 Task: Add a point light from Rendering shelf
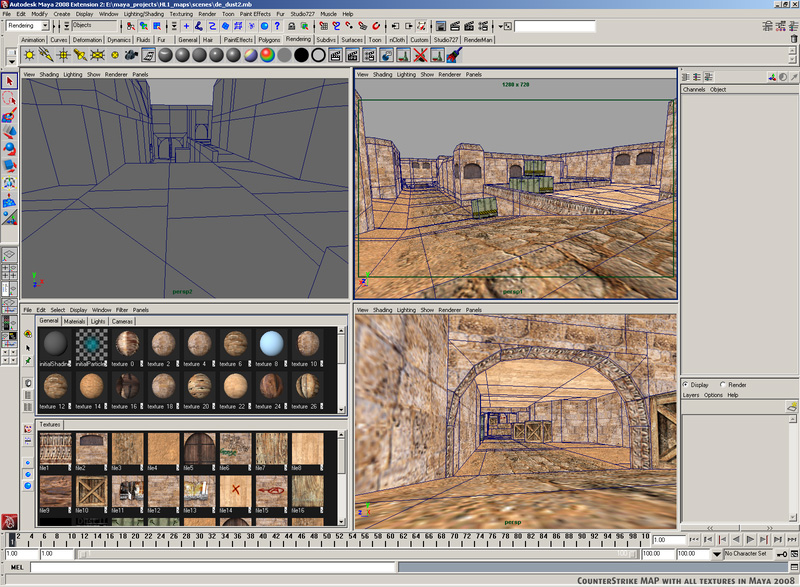pos(63,55)
